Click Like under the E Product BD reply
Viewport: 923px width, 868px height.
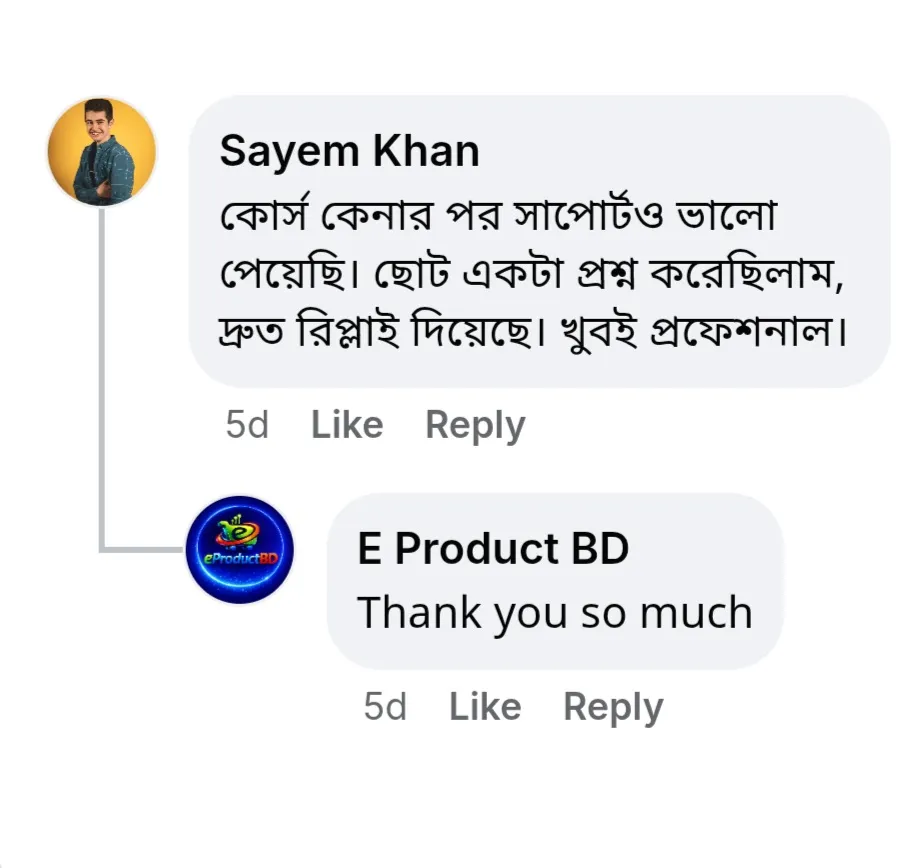(x=486, y=706)
